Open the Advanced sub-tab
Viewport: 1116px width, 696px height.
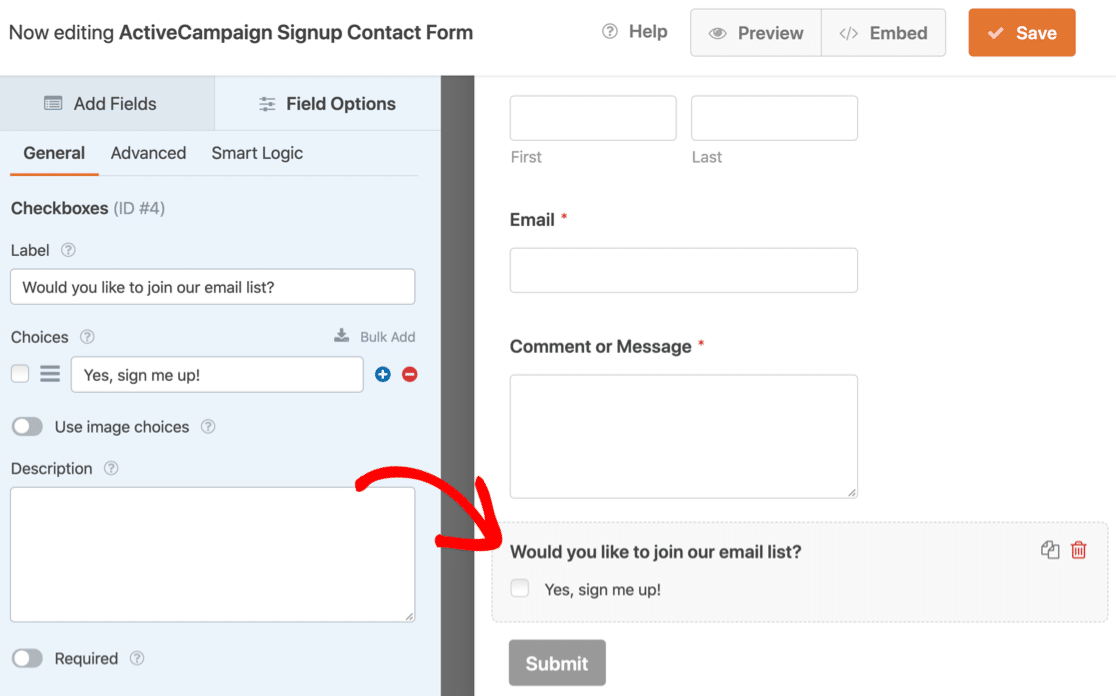pyautogui.click(x=148, y=153)
